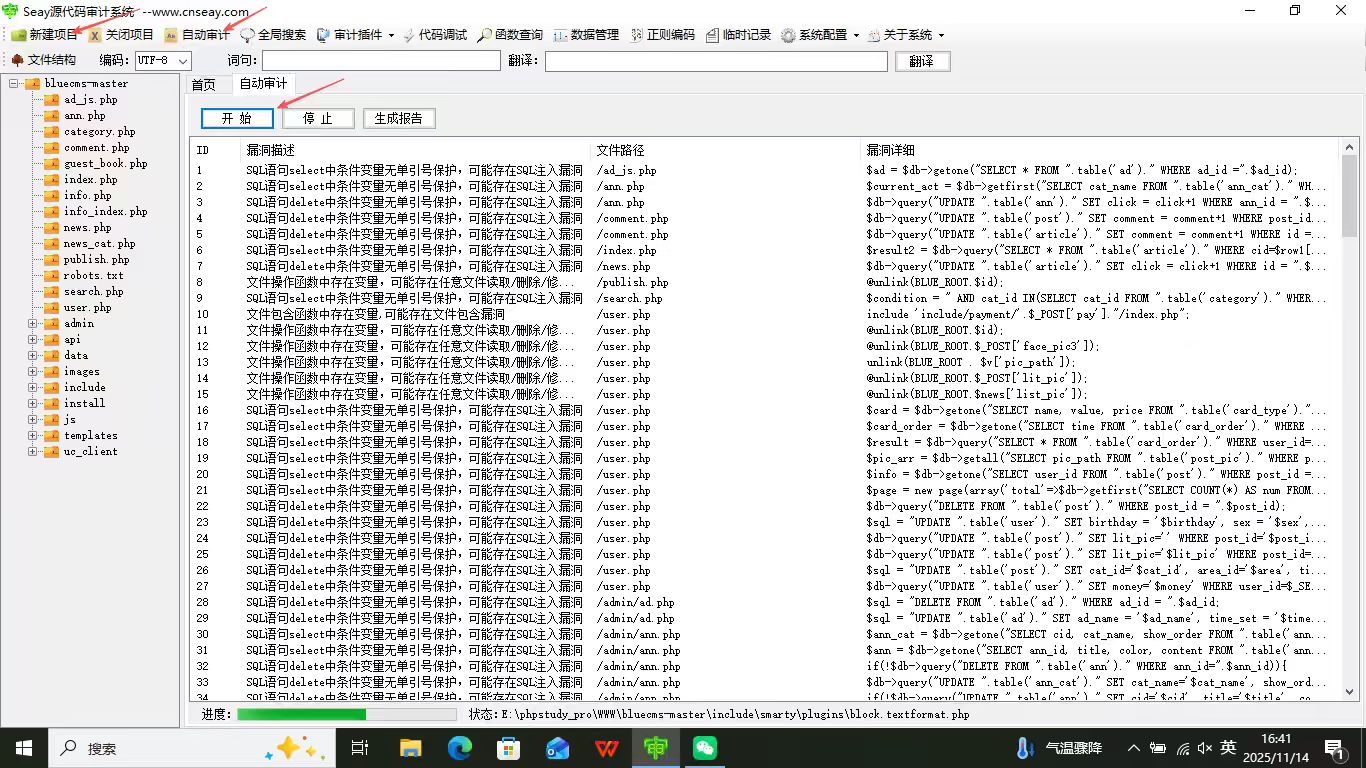This screenshot has width=1366, height=768.
Task: Select result row 9 /search.php
Action: pyautogui.click(x=763, y=298)
